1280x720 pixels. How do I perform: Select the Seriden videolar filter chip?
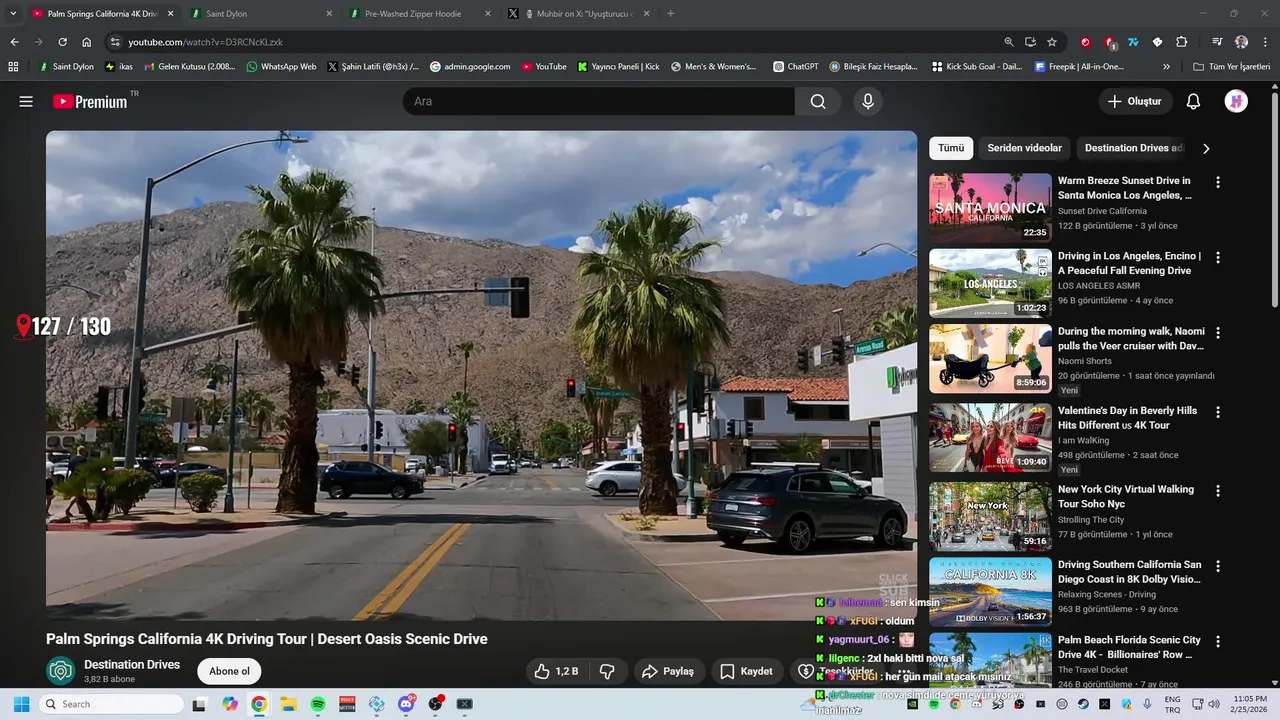pyautogui.click(x=1025, y=148)
